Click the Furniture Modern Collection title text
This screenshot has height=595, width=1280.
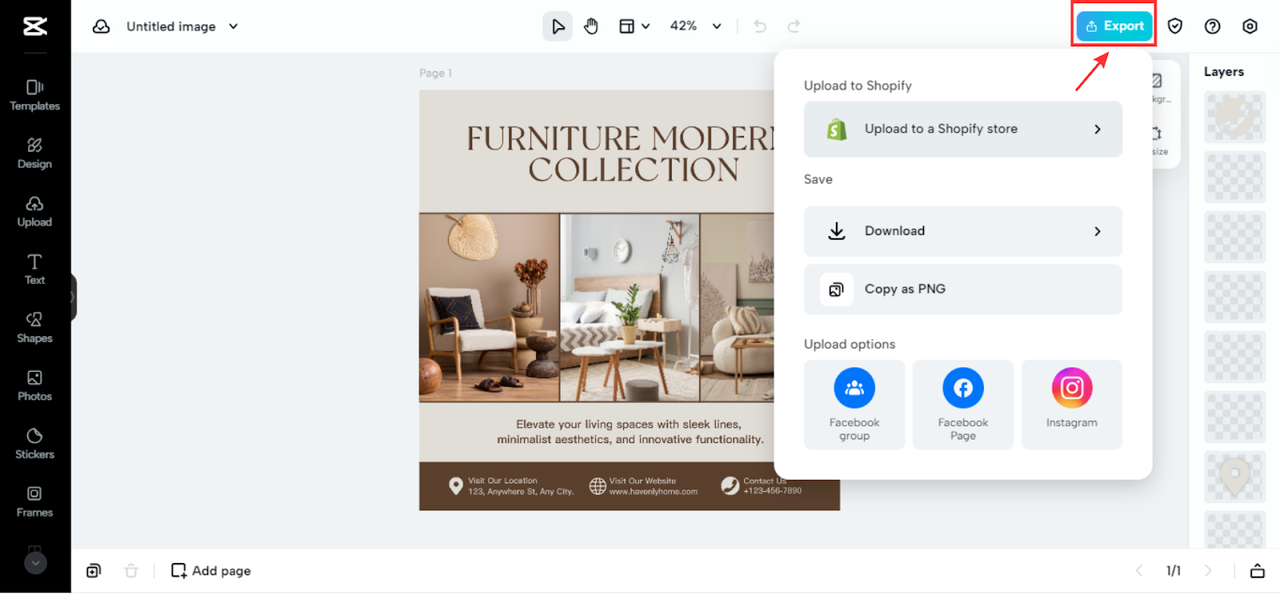[620, 154]
